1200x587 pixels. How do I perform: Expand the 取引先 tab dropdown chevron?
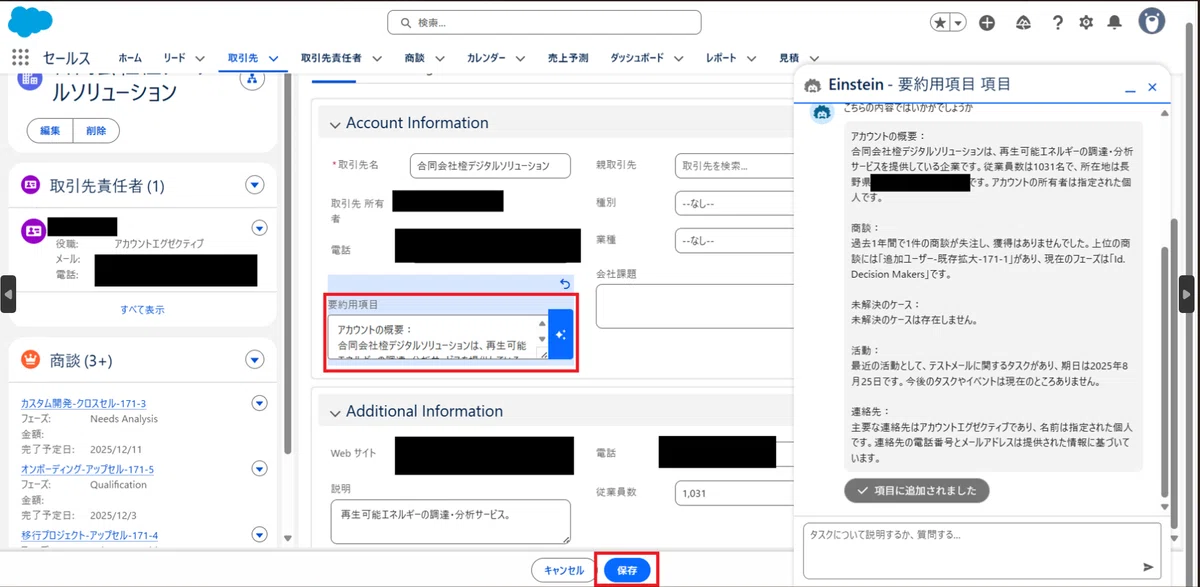(x=274, y=58)
